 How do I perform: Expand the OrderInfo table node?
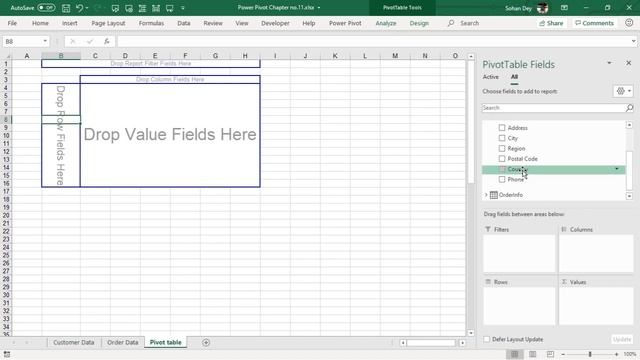click(x=486, y=195)
